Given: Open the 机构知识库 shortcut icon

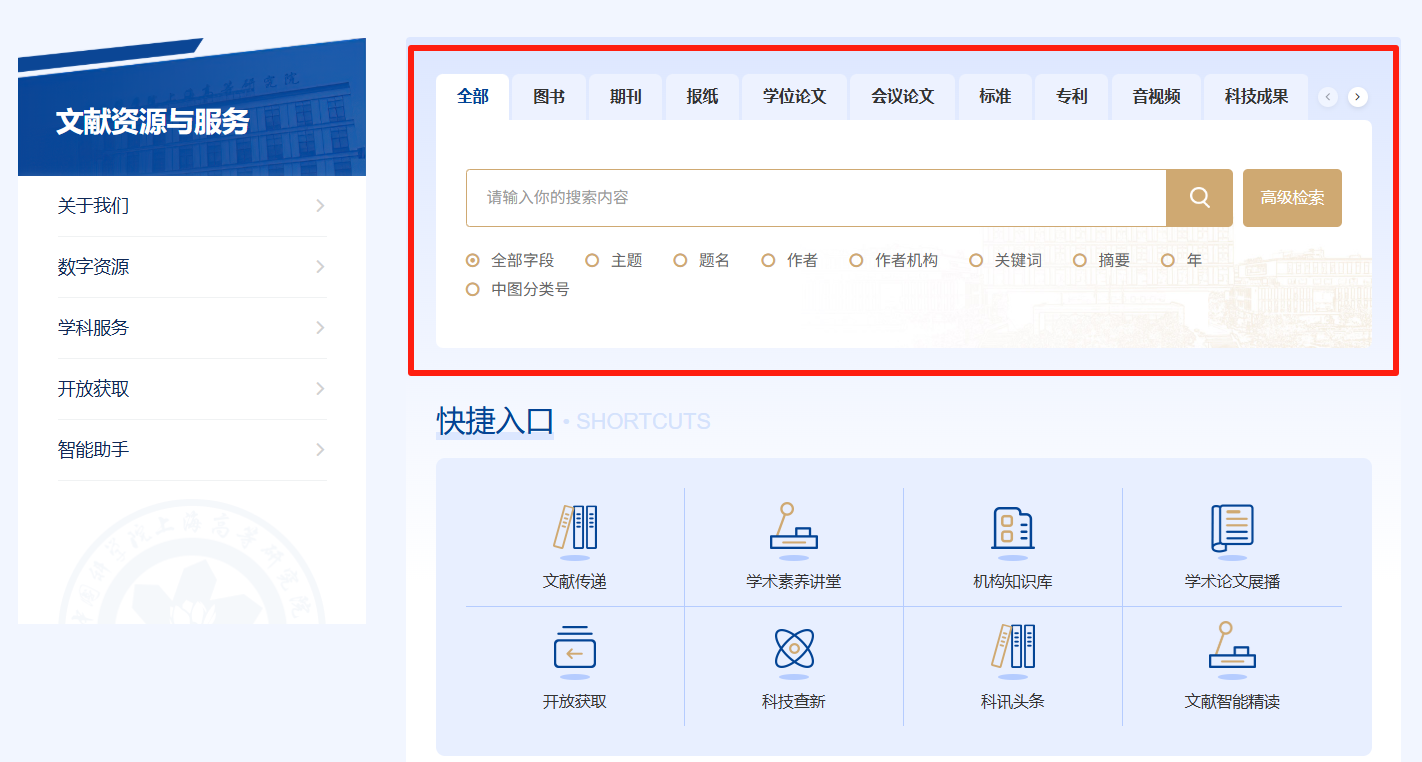Looking at the screenshot, I should [x=1012, y=528].
